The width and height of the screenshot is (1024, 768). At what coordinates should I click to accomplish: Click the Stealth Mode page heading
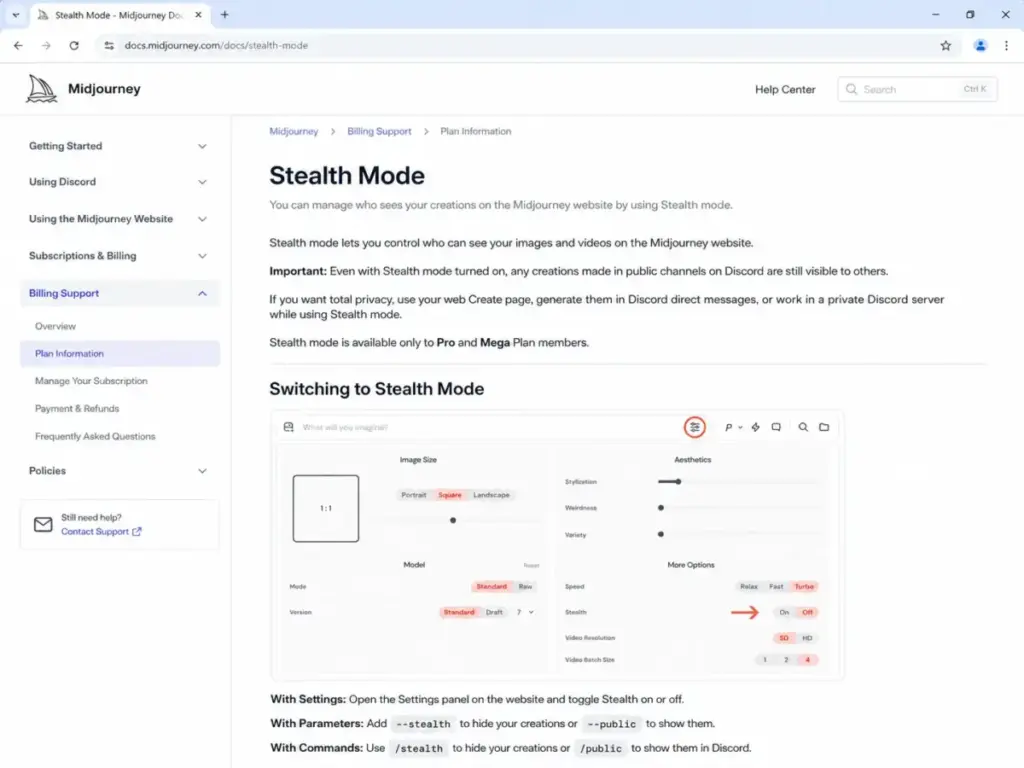[347, 176]
